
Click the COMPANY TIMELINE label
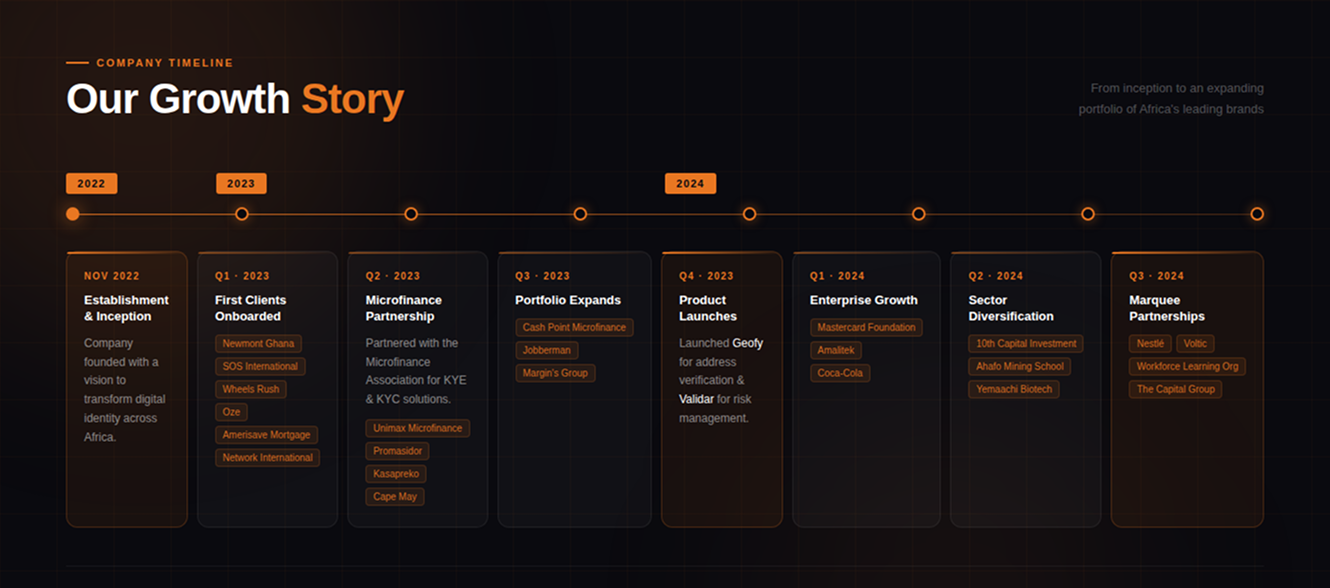click(165, 63)
